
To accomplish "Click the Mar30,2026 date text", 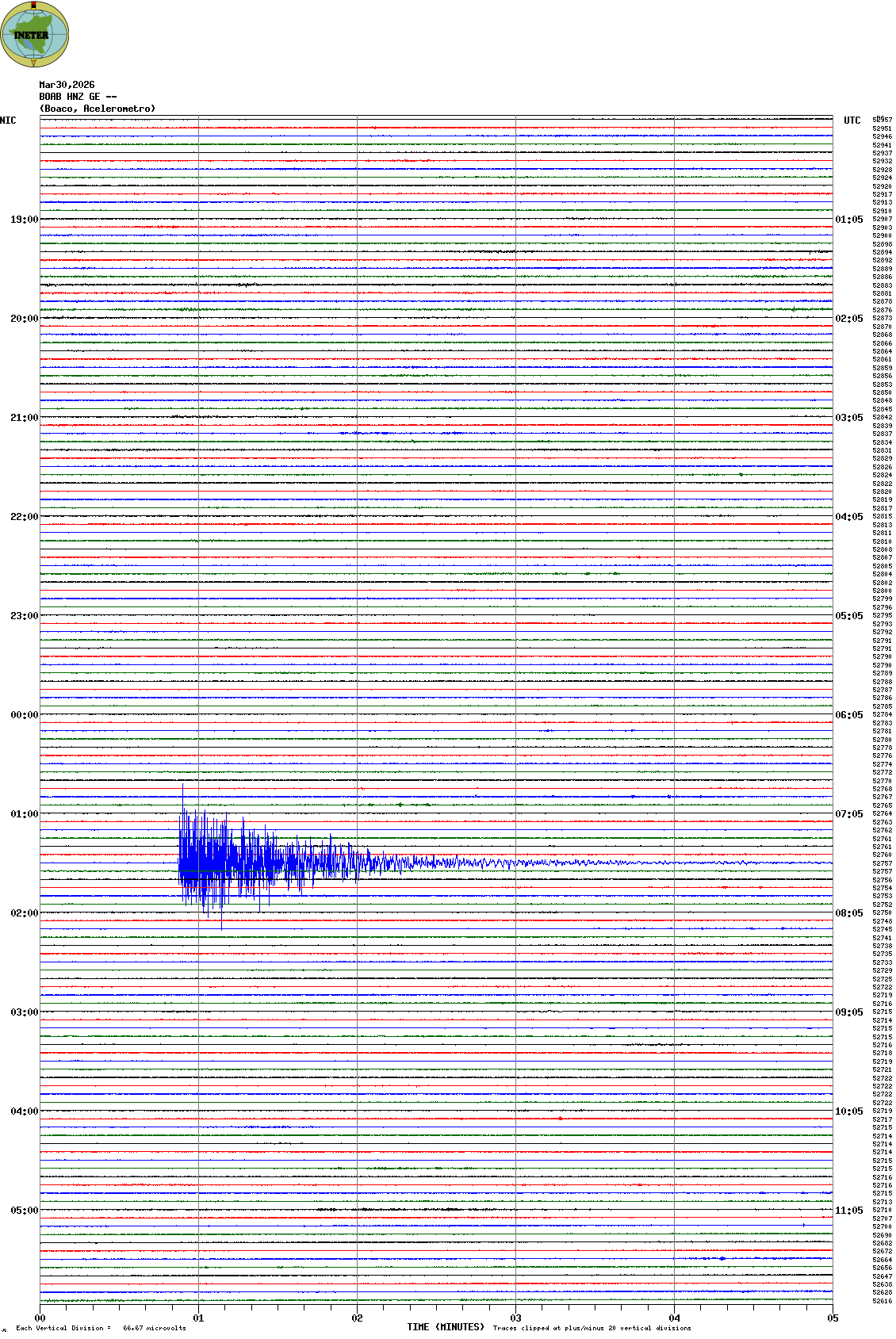I will click(x=67, y=85).
